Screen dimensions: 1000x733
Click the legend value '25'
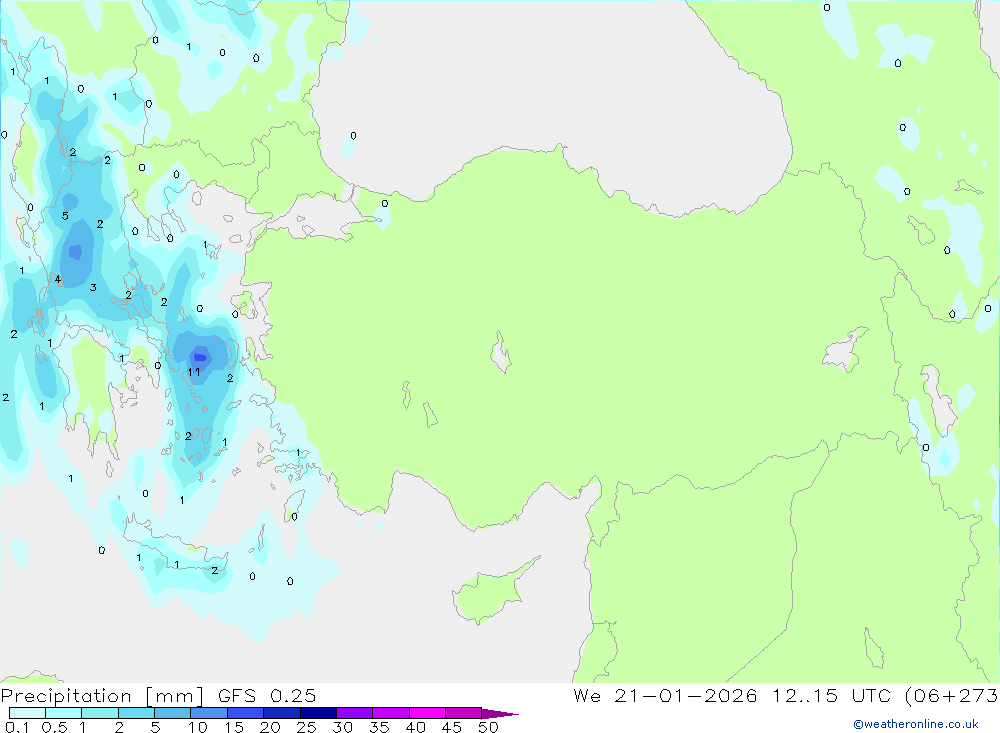(x=306, y=727)
